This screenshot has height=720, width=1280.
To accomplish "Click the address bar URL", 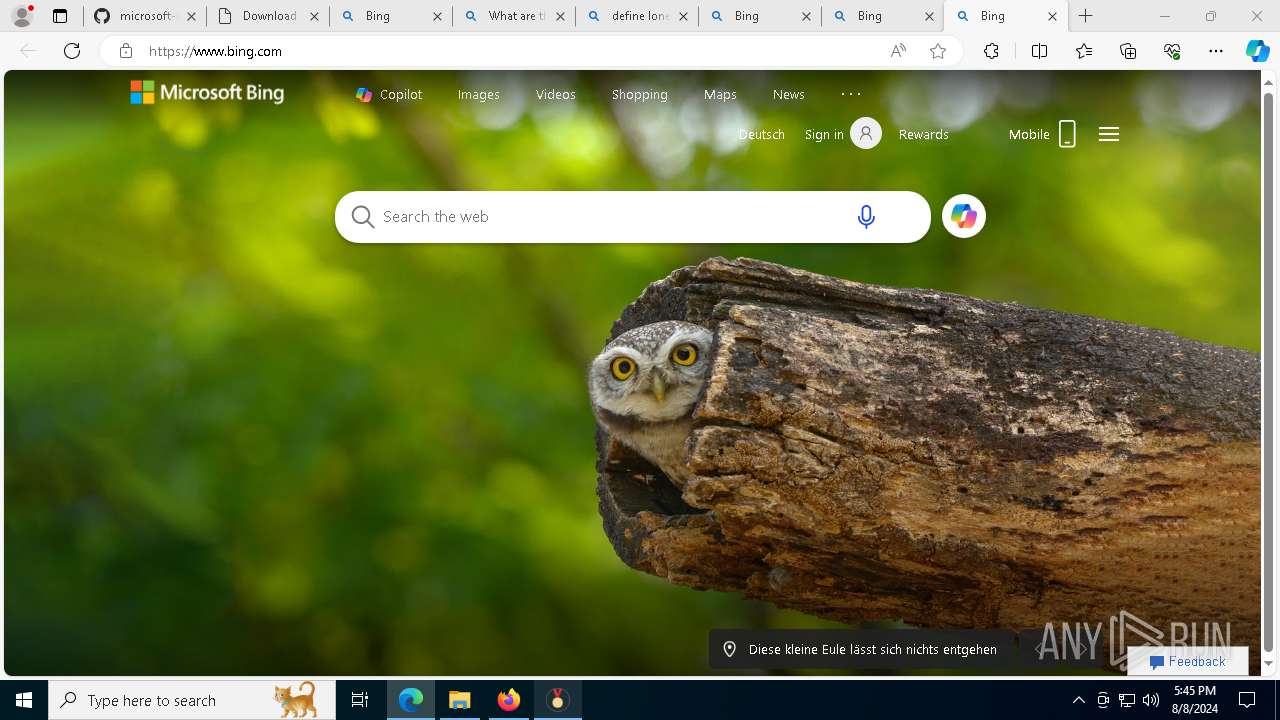I will (215, 51).
